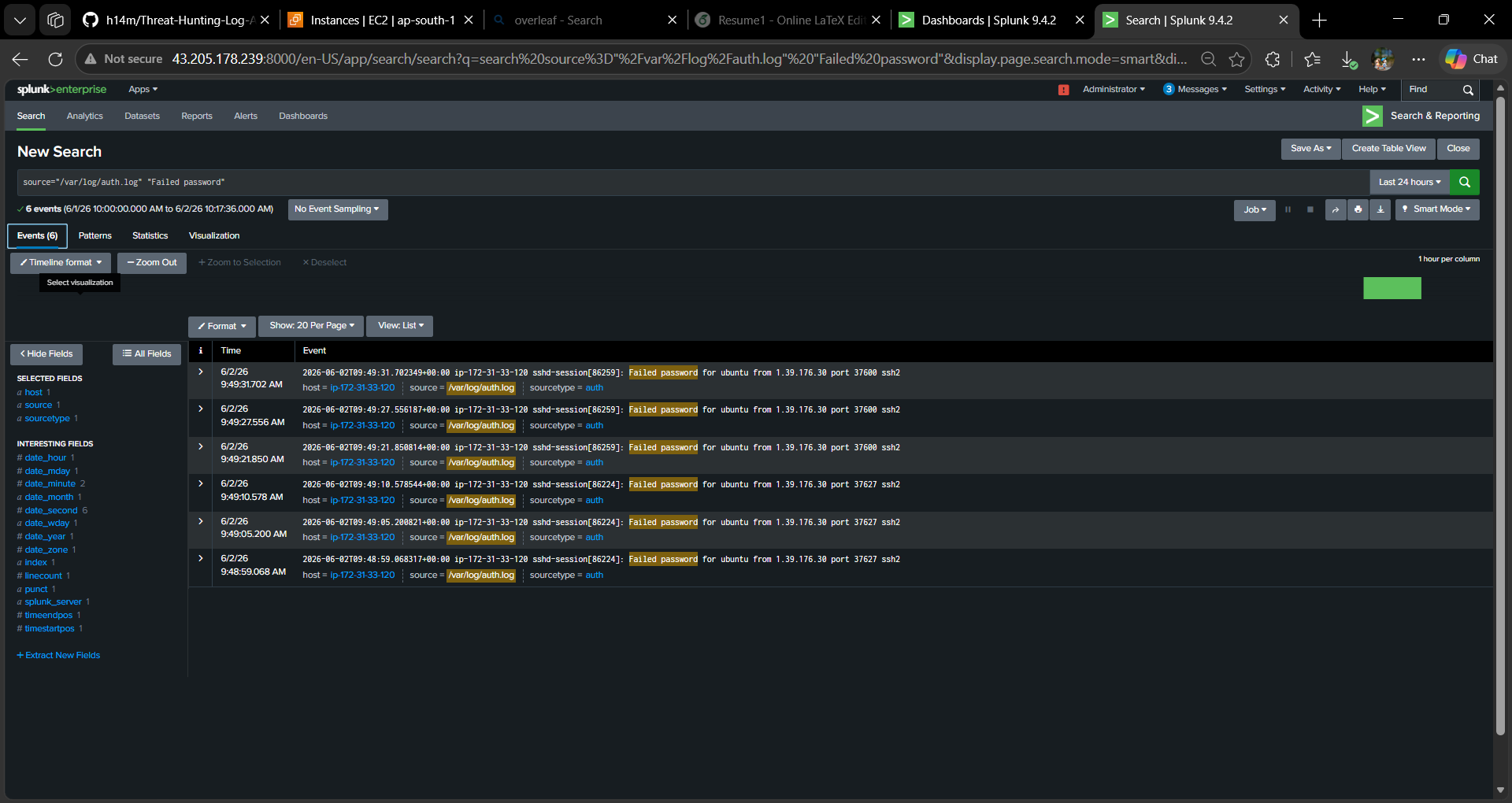Open Format dropdown above events
1512x803 pixels.
[x=222, y=326]
